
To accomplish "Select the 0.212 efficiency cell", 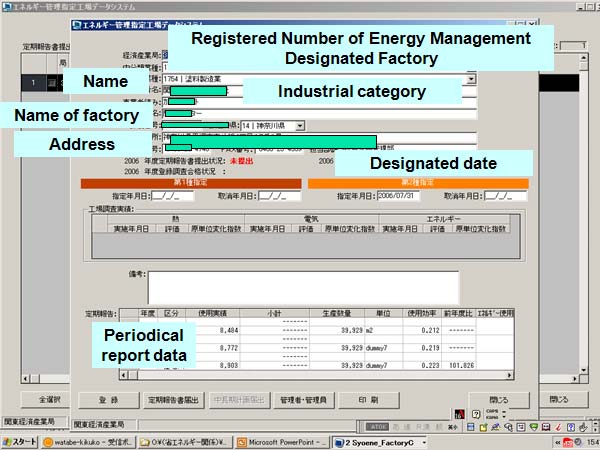I will [422, 330].
